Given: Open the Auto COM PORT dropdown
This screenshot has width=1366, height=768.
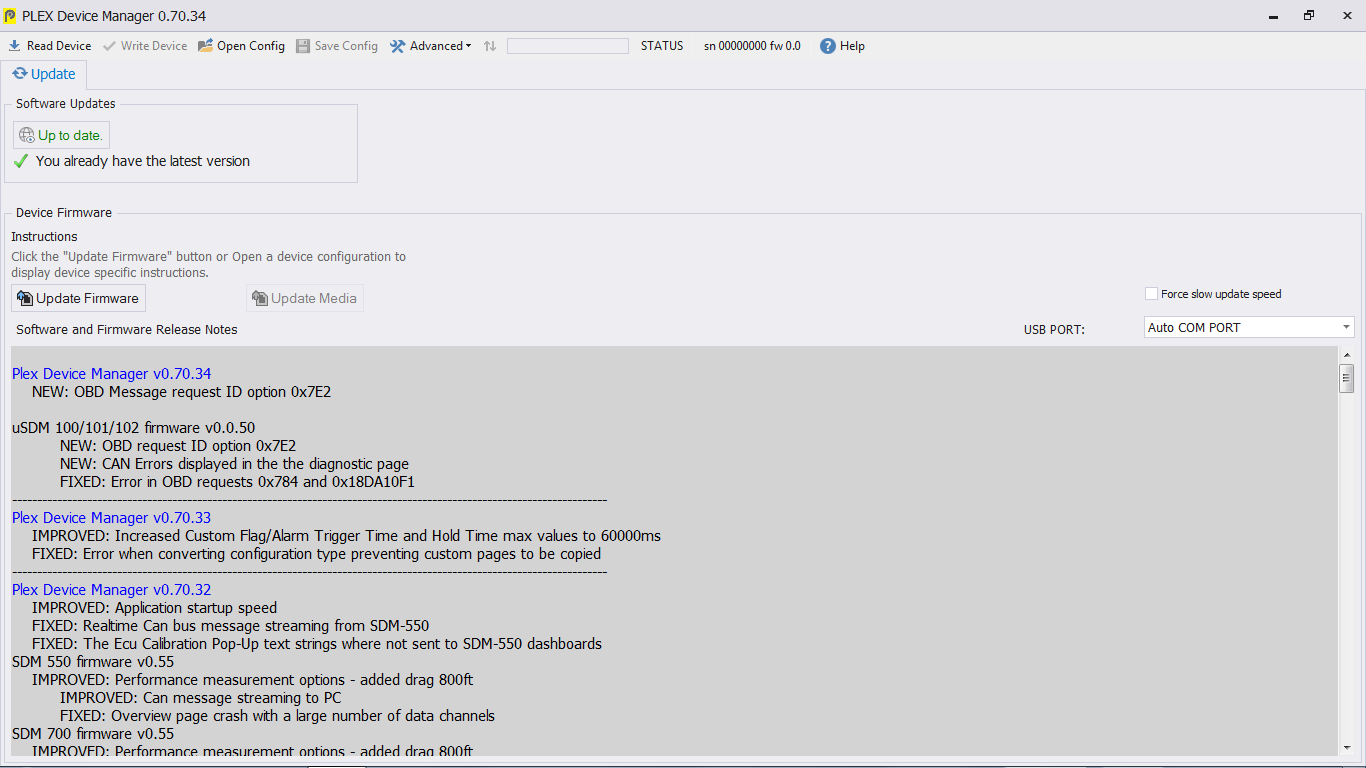Looking at the screenshot, I should 1250,327.
